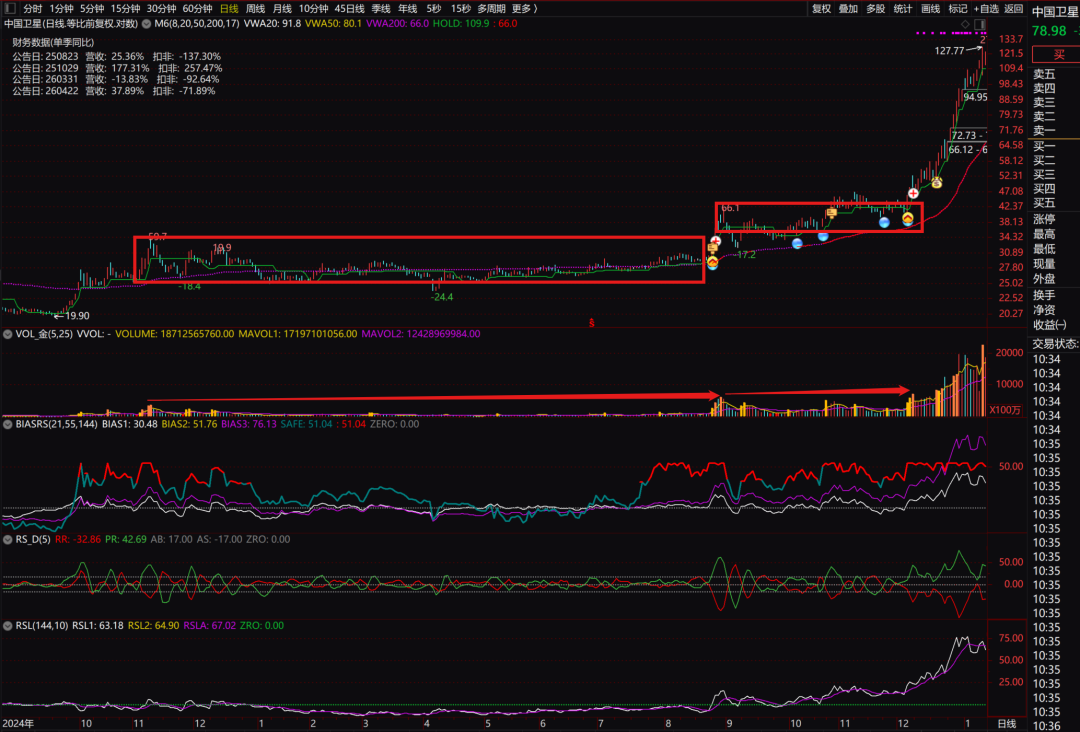This screenshot has width=1080, height=732.
Task: Click the 返回 back button
Action: coord(1014,9)
